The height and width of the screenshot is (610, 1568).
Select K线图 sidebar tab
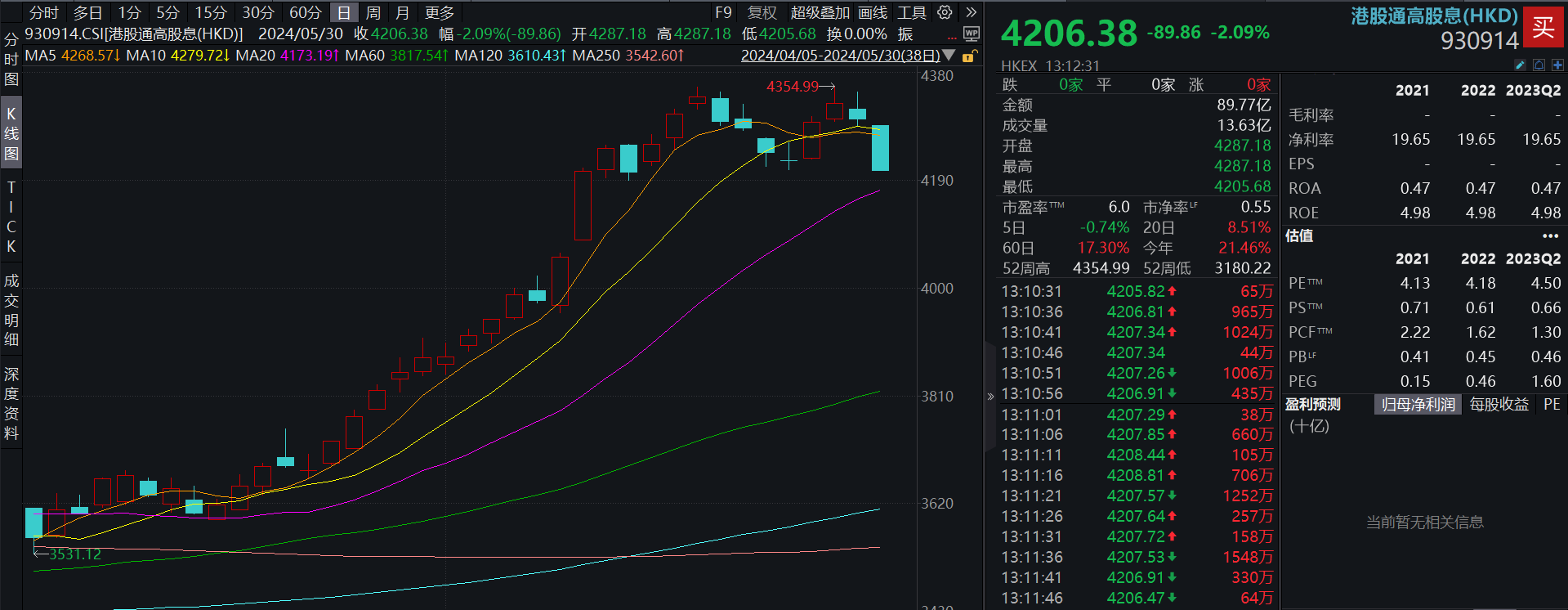click(x=11, y=133)
